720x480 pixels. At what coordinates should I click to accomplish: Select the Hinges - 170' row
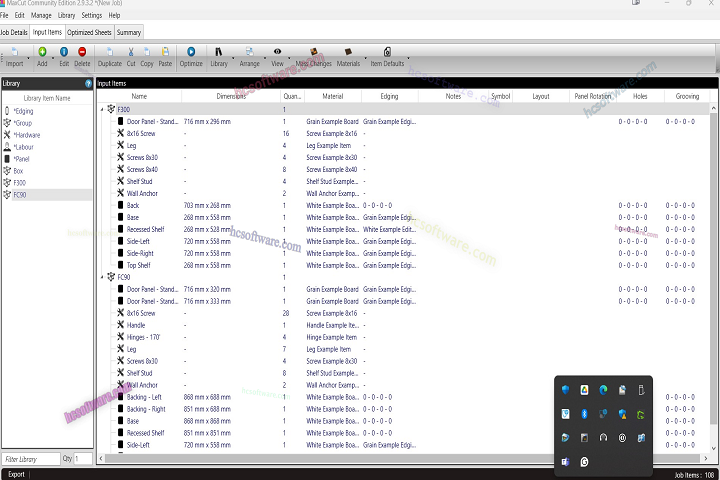[x=404, y=337]
